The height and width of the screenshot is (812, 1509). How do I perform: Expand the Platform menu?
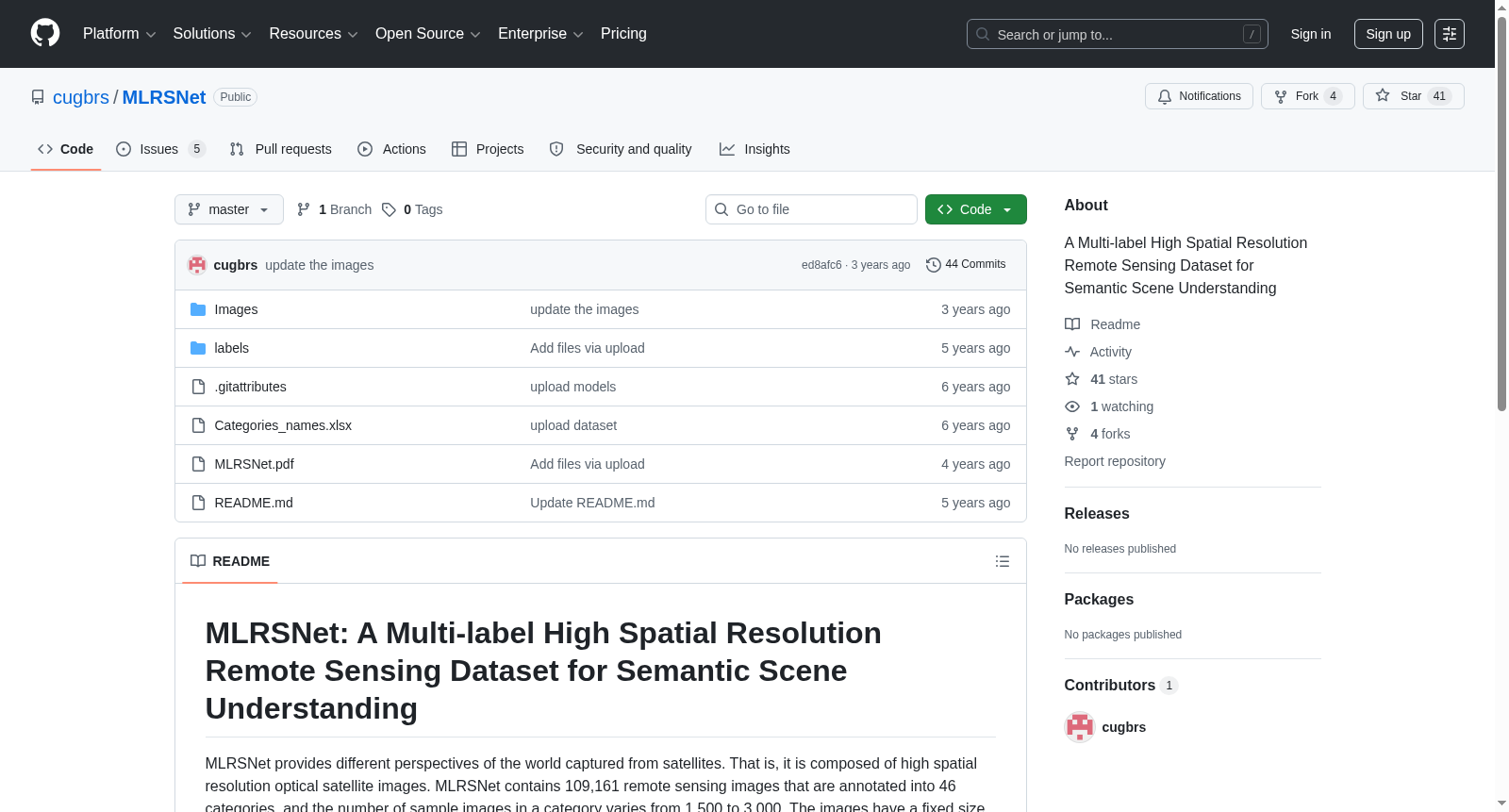pyautogui.click(x=120, y=34)
